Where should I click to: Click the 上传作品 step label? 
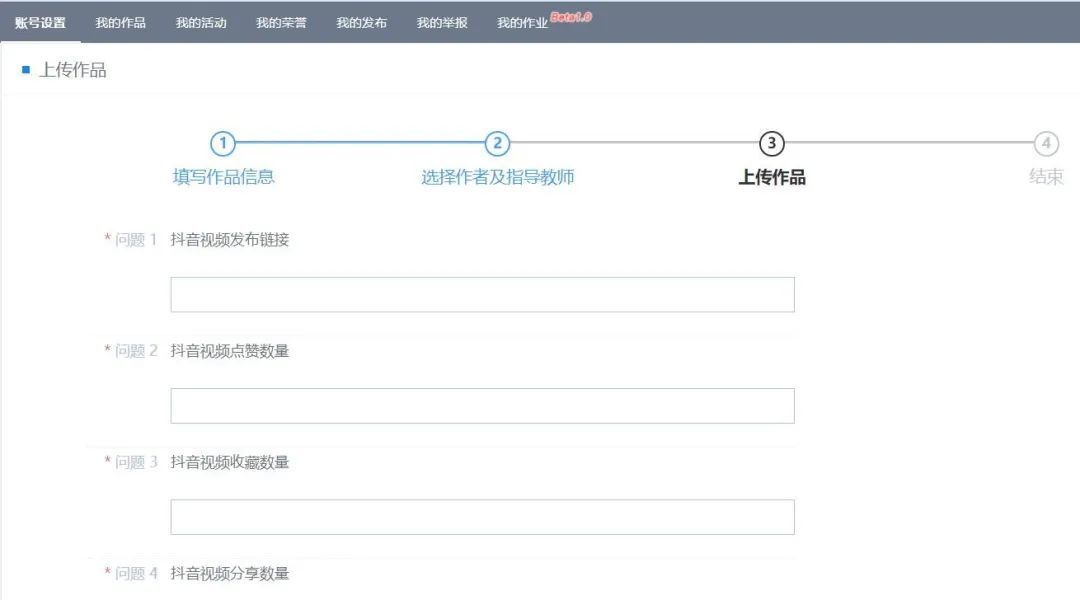pyautogui.click(x=771, y=177)
